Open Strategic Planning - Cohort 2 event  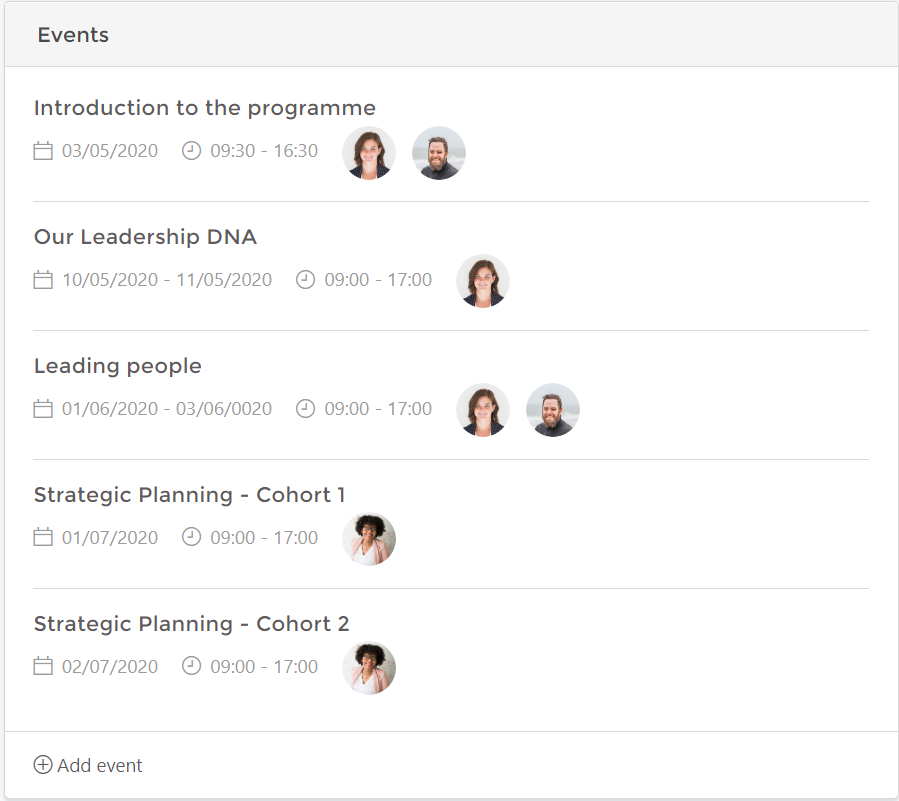(x=191, y=624)
